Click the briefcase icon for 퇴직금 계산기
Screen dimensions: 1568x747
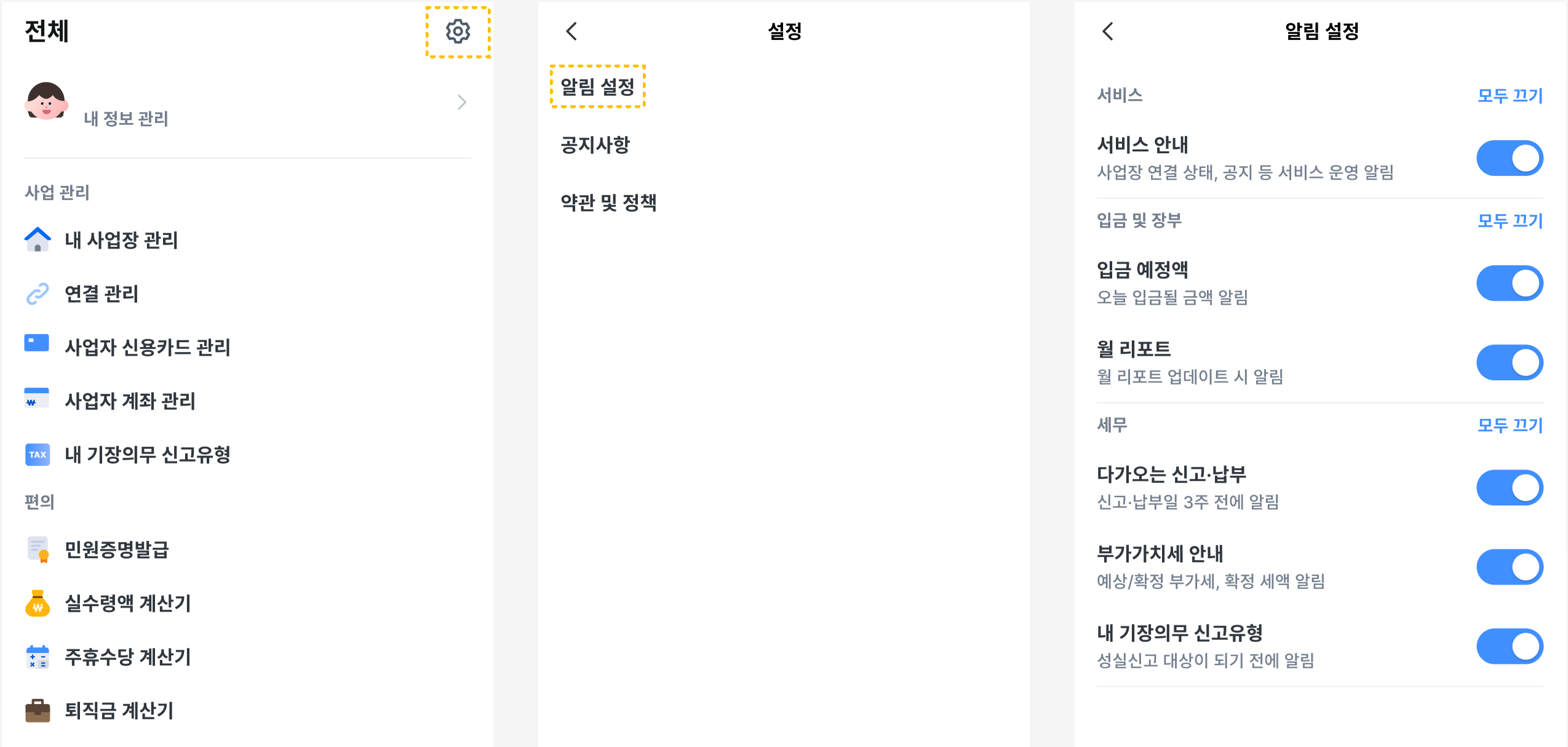click(38, 711)
